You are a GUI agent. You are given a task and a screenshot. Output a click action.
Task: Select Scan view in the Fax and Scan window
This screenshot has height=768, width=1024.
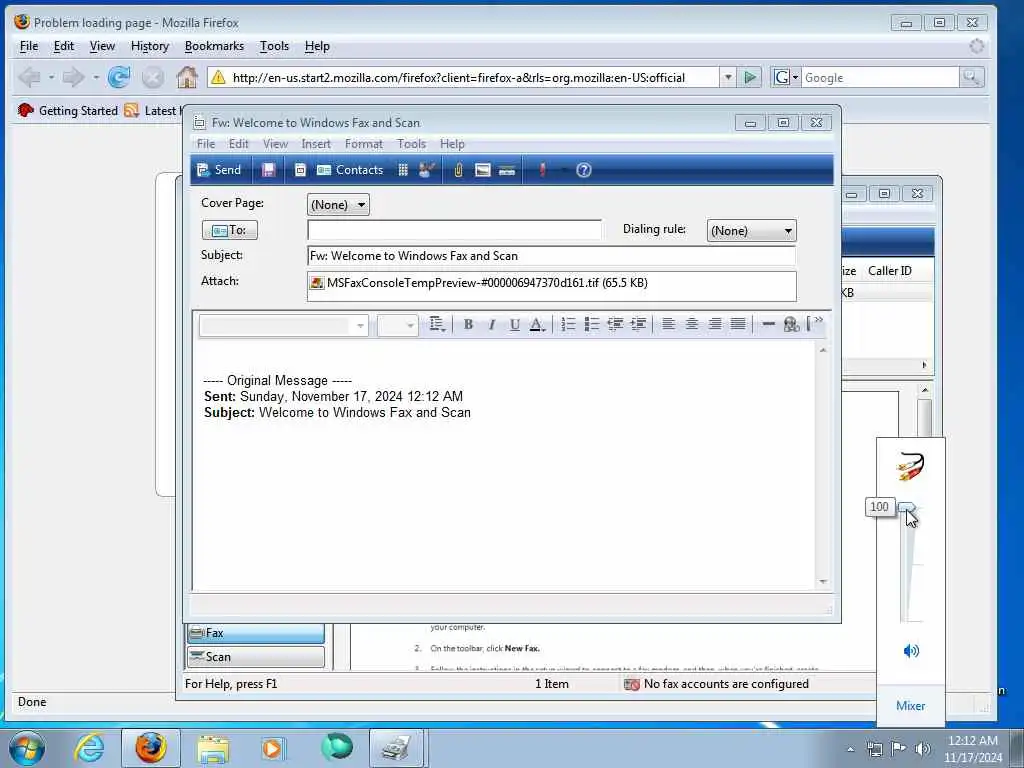(x=256, y=657)
